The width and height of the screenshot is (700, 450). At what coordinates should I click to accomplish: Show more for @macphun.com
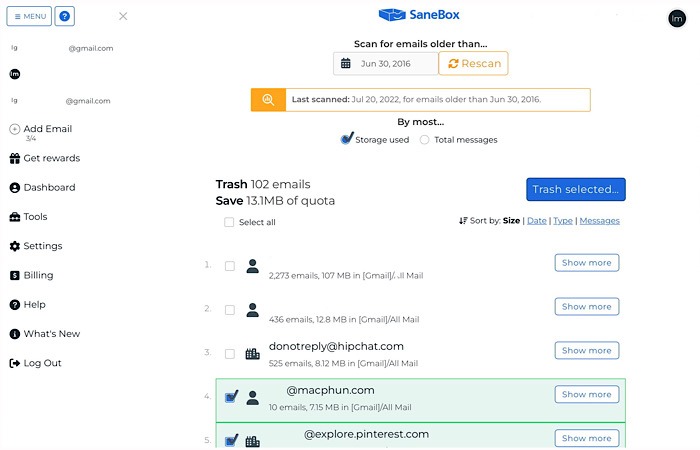587,394
